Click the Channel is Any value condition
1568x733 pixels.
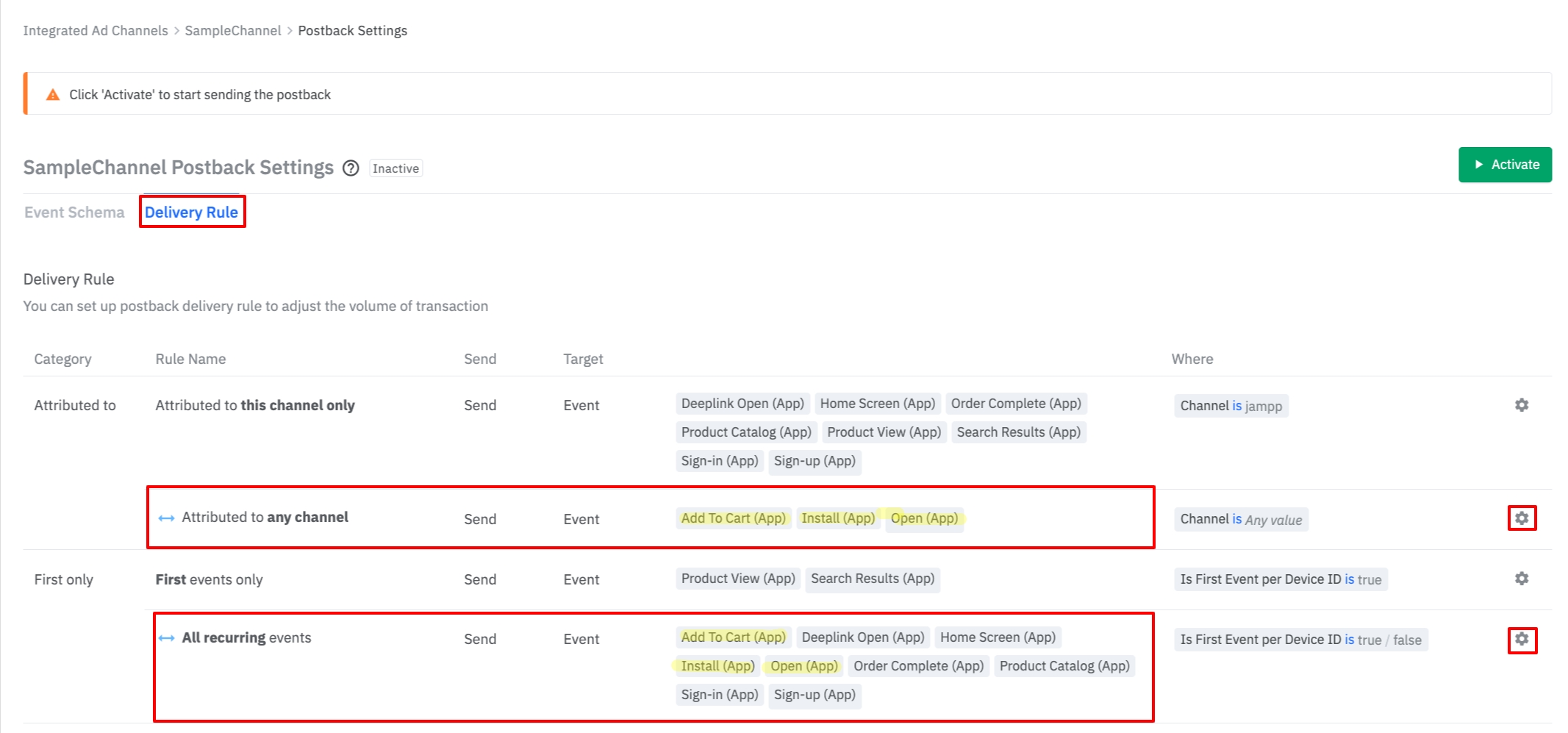(x=1240, y=519)
